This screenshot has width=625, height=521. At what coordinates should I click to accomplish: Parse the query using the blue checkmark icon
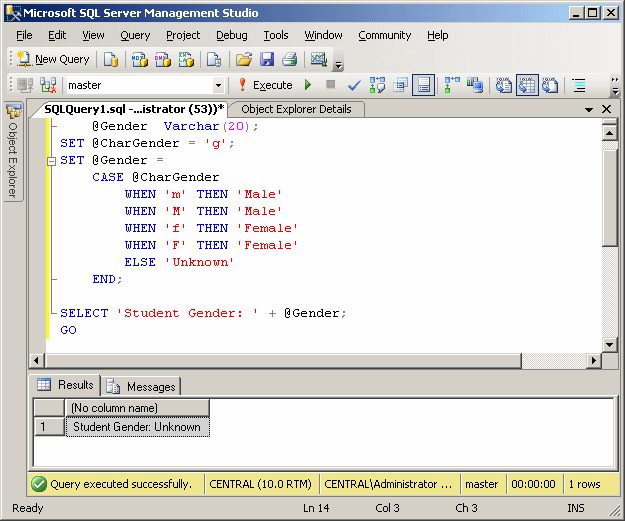tap(354, 85)
